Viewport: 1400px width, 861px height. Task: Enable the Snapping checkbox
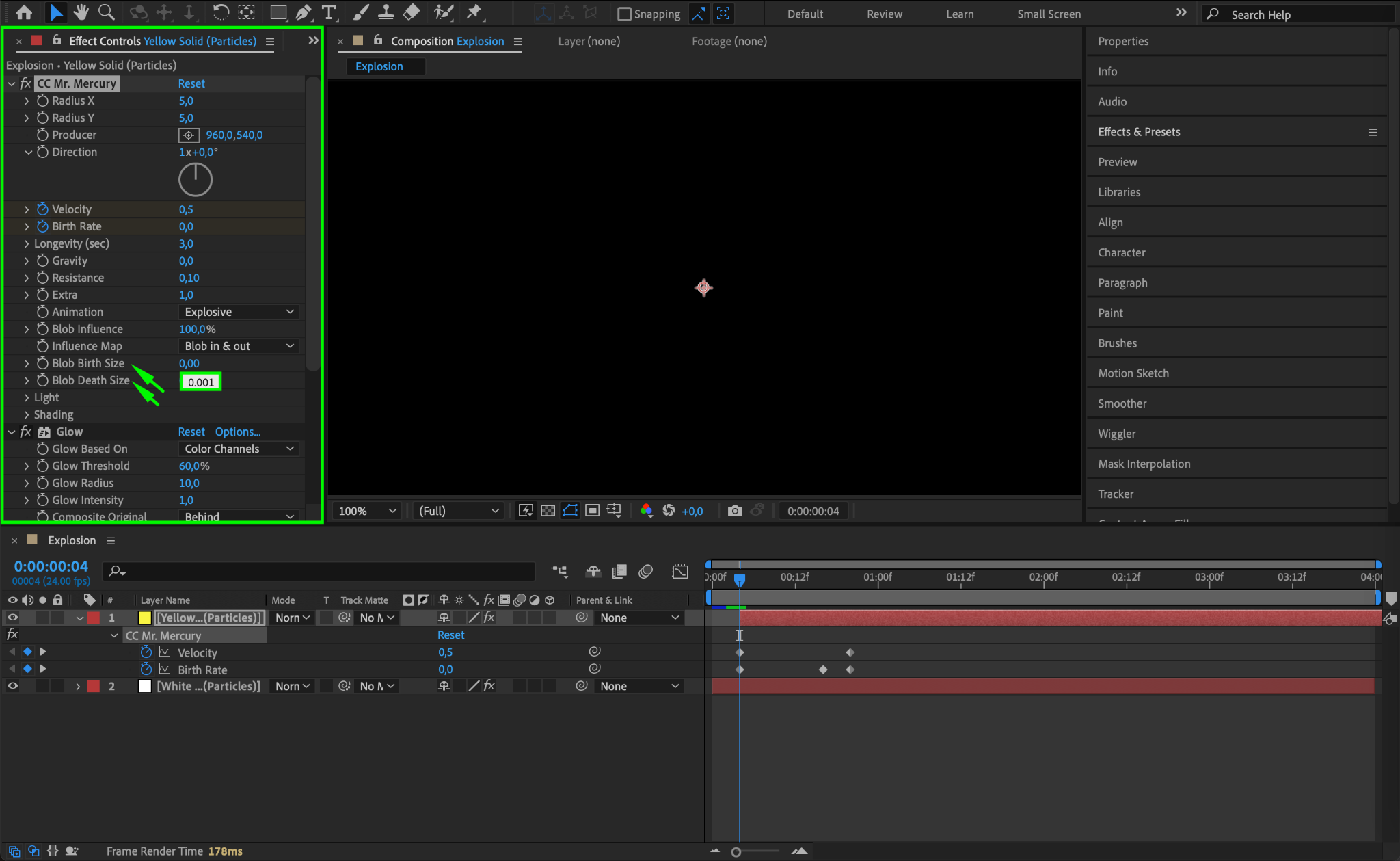(x=623, y=14)
